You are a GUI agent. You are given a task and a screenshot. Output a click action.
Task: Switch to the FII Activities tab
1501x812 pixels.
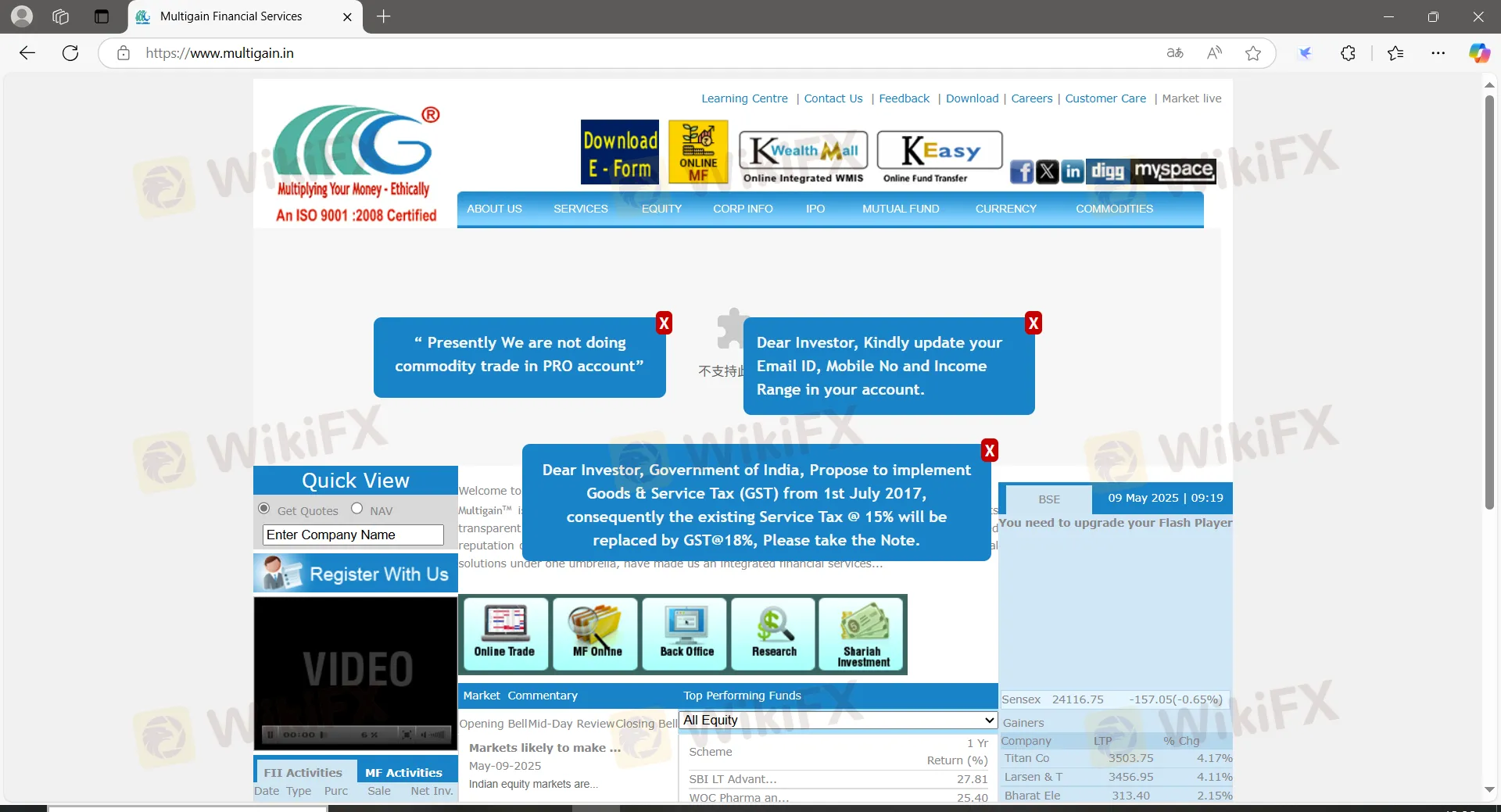coord(303,772)
